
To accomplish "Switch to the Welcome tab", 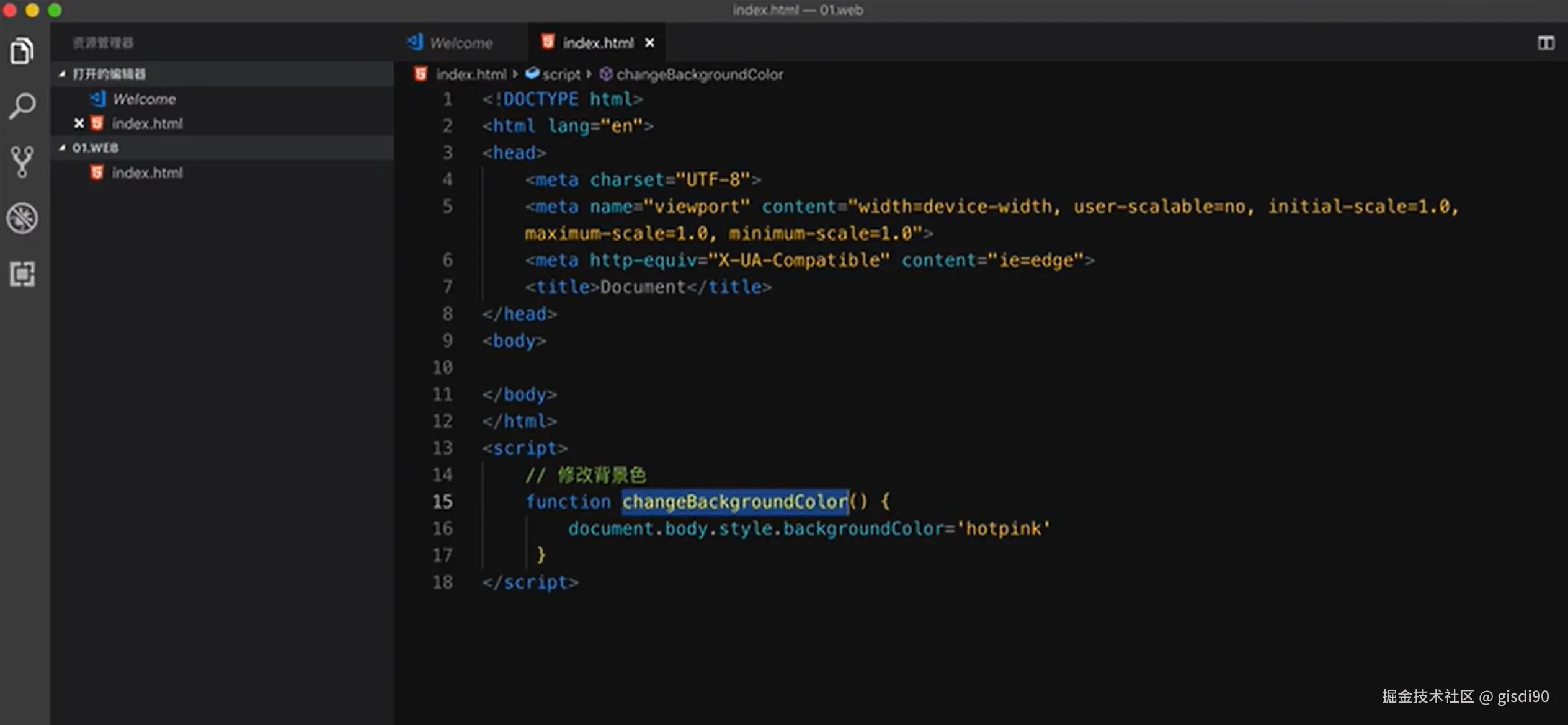I will 460,43.
